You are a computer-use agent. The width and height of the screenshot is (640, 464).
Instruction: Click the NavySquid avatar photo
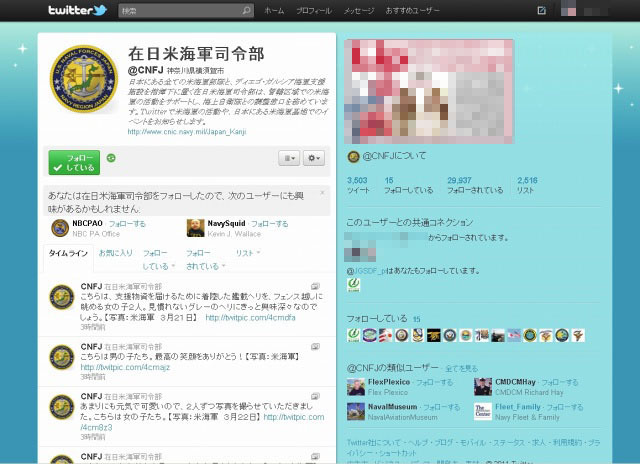coord(196,228)
